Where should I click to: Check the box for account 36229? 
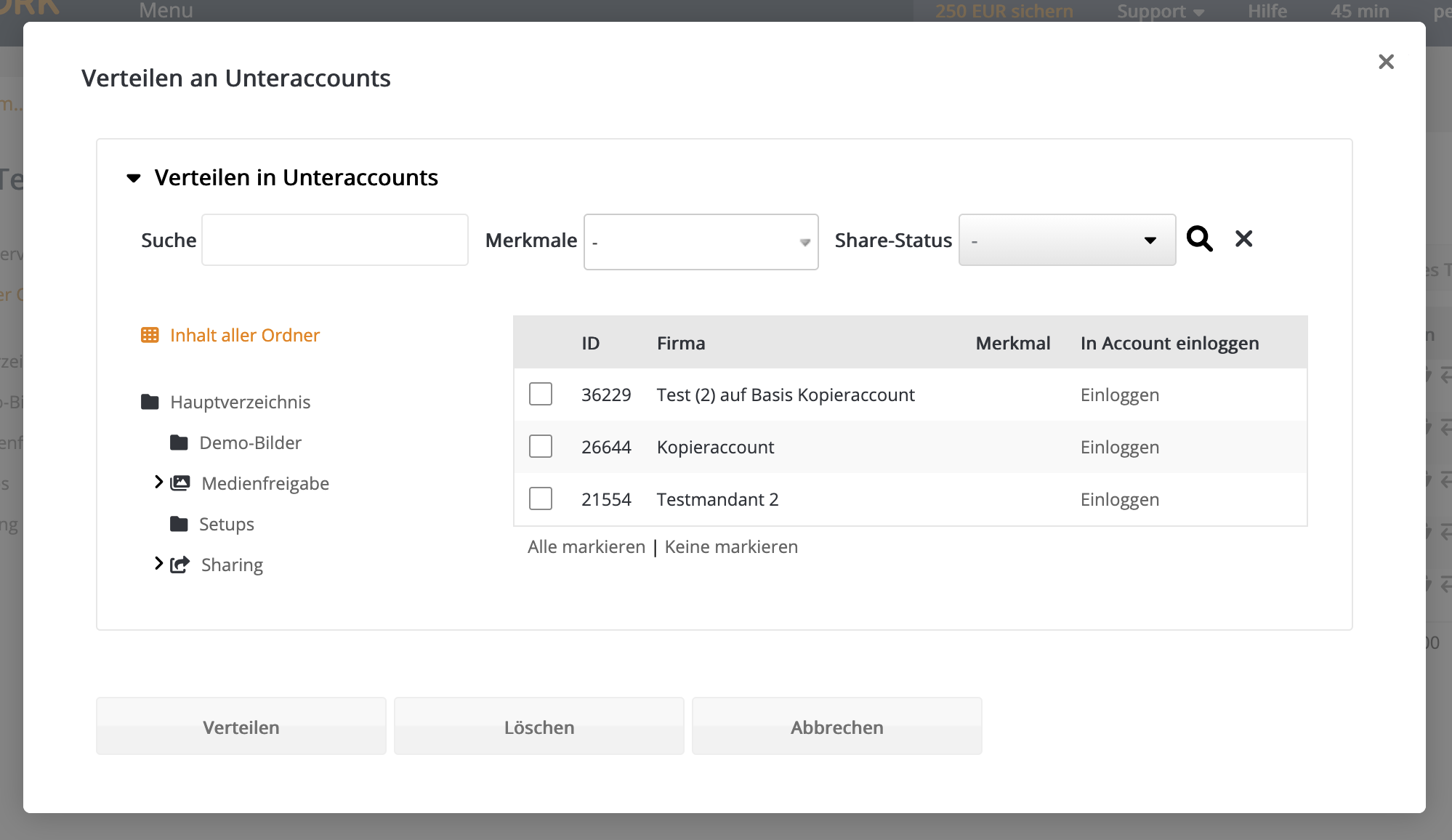pyautogui.click(x=540, y=395)
